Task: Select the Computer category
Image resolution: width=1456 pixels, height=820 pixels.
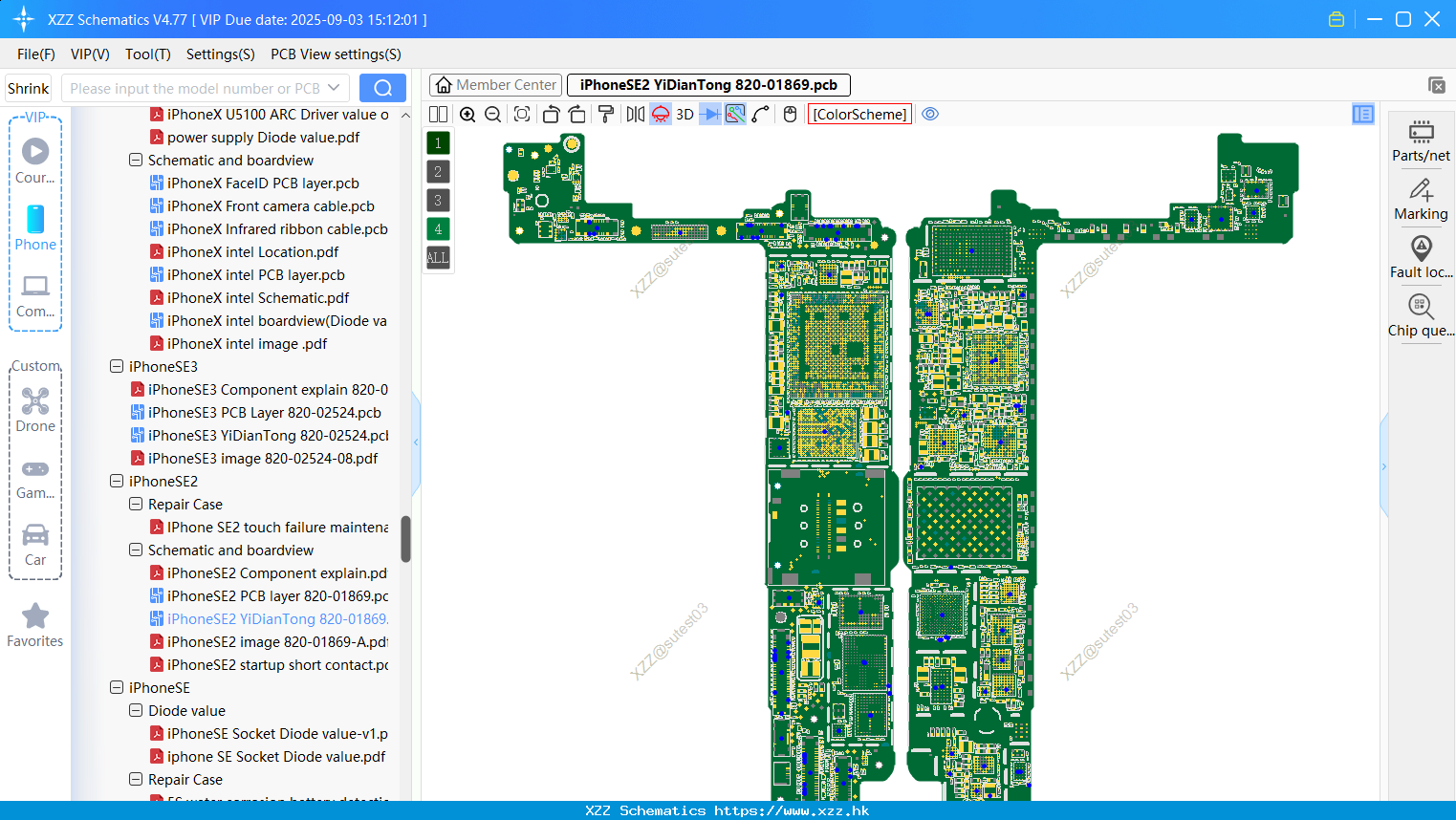Action: pos(35,296)
